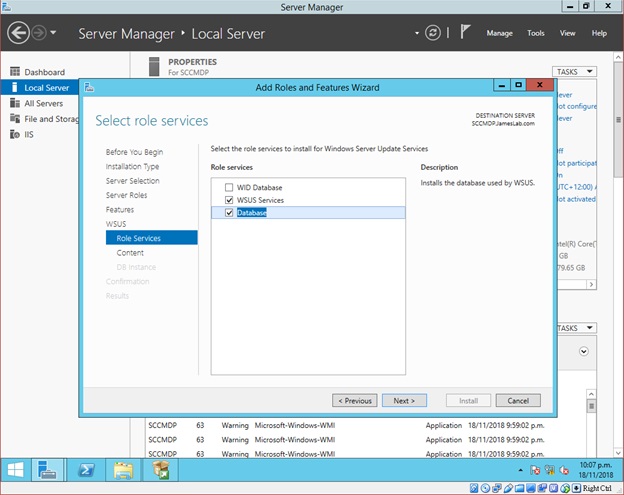The height and width of the screenshot is (495, 624).
Task: Go to the Before You Begin step
Action: point(134,152)
